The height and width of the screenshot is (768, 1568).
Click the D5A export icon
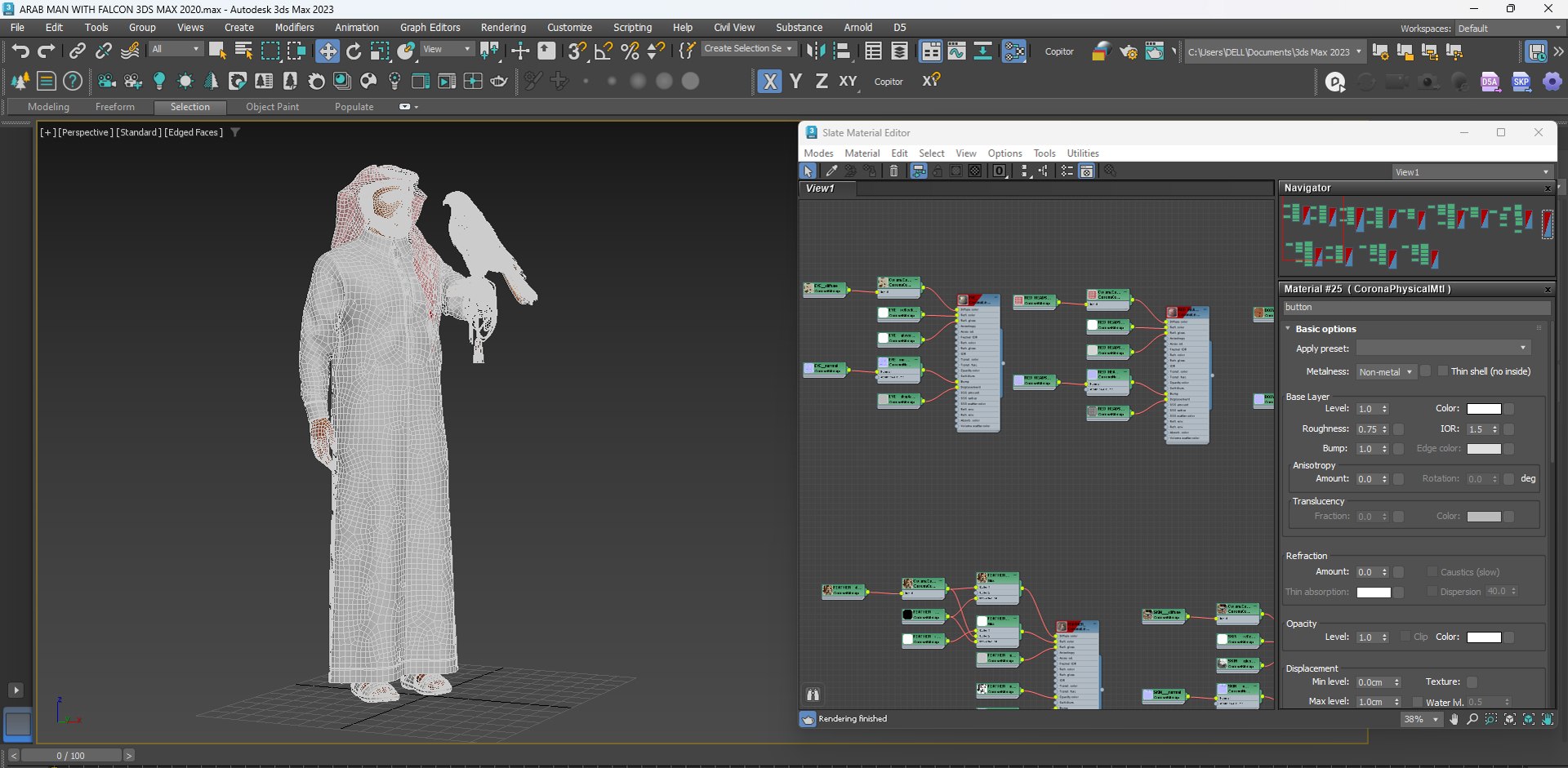(x=1490, y=82)
